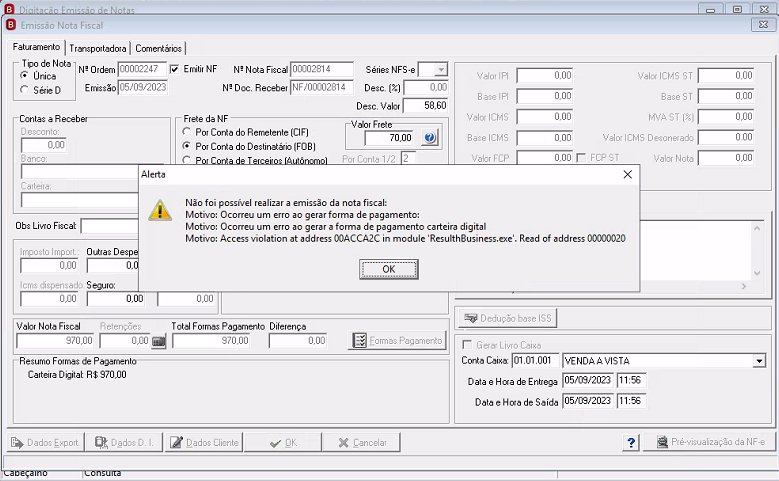Click the Cancelar button
Screen dimensions: 779x481
(362, 442)
